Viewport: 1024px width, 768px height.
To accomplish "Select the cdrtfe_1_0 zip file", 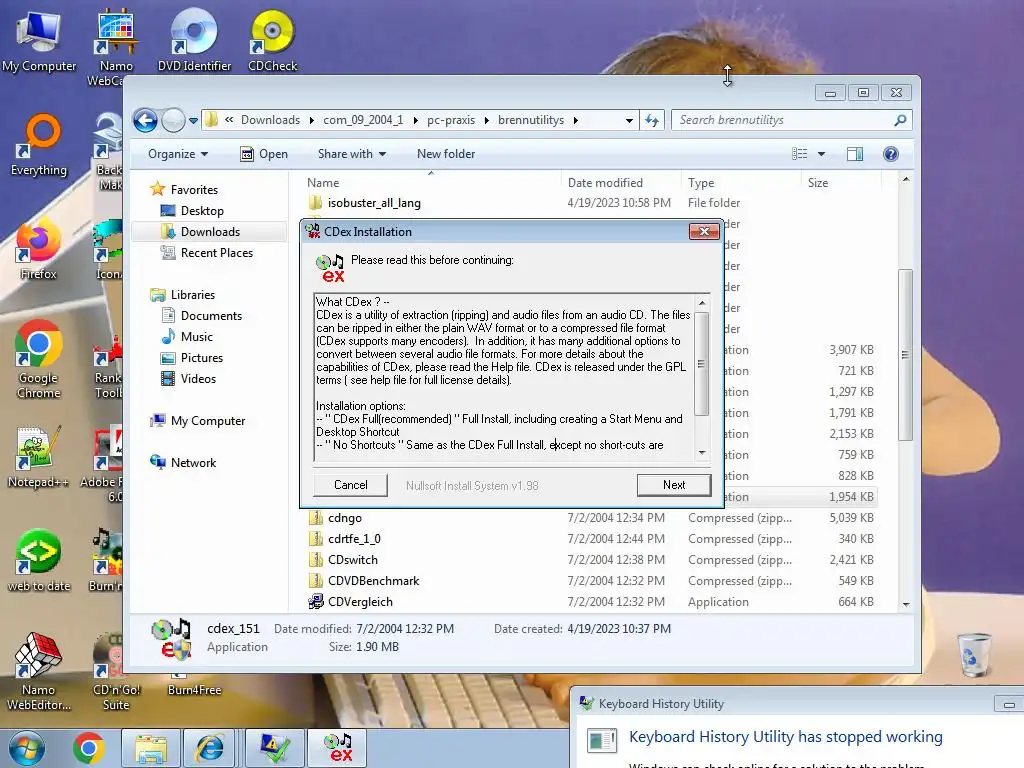I will click(354, 539).
